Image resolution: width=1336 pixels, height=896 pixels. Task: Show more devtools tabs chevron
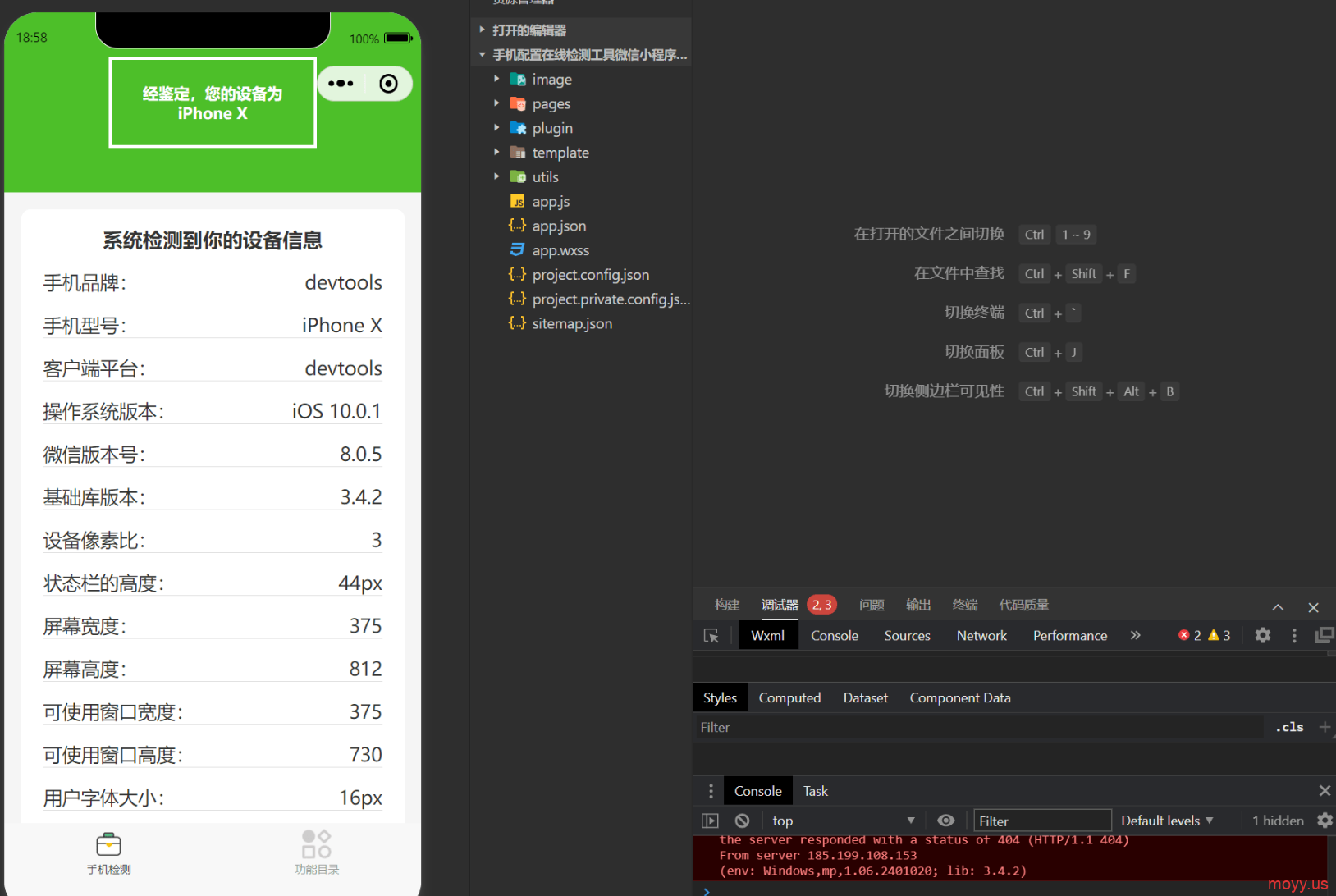coord(1135,635)
